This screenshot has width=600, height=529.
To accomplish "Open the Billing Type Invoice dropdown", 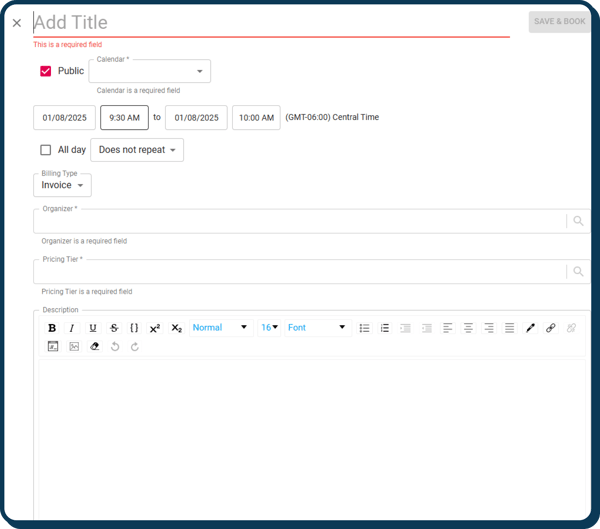I will pyautogui.click(x=62, y=185).
